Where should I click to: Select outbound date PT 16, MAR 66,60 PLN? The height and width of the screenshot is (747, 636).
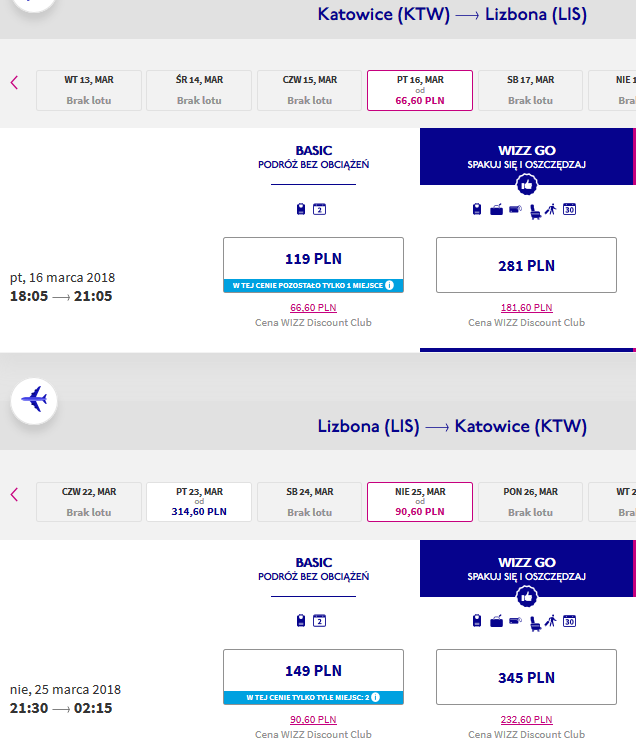tap(420, 91)
